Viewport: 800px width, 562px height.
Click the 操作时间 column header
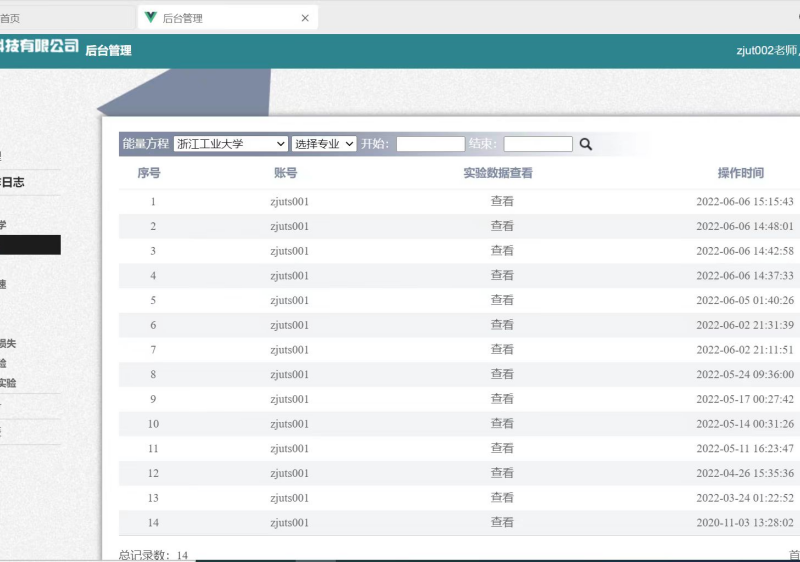coord(741,173)
